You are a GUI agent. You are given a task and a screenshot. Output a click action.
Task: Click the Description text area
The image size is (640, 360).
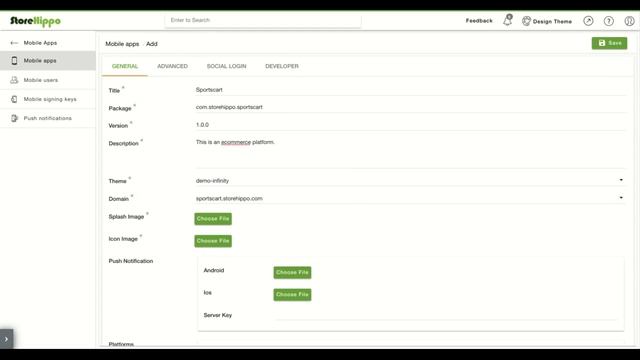pos(410,153)
